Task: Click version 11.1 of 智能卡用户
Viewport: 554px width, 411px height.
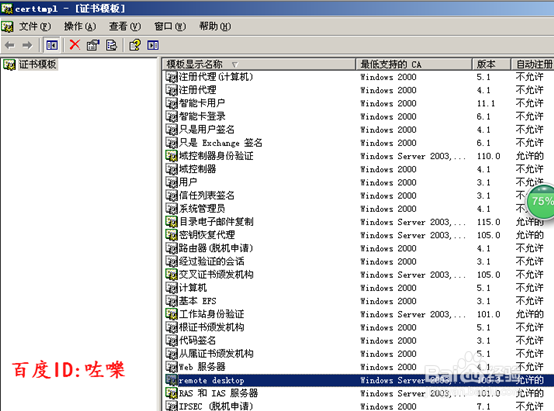Action: pyautogui.click(x=486, y=104)
